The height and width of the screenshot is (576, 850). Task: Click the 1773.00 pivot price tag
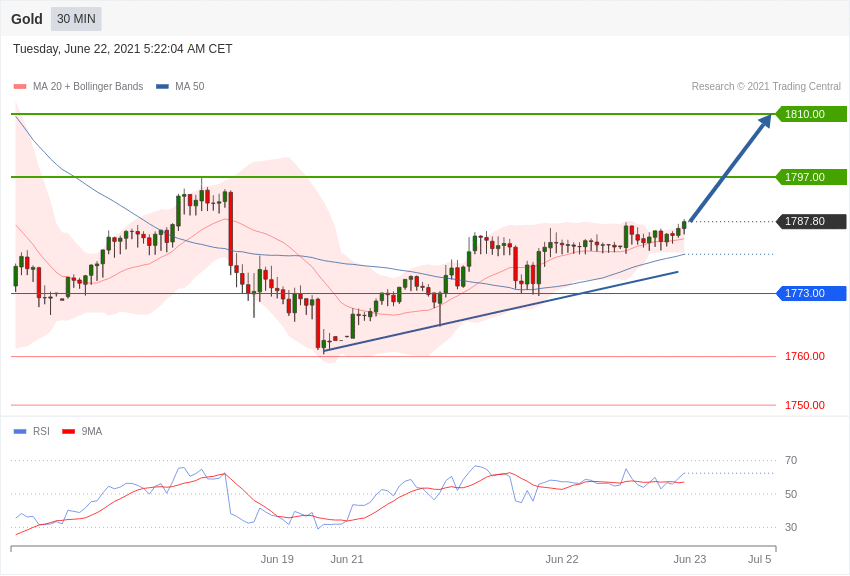click(x=811, y=293)
